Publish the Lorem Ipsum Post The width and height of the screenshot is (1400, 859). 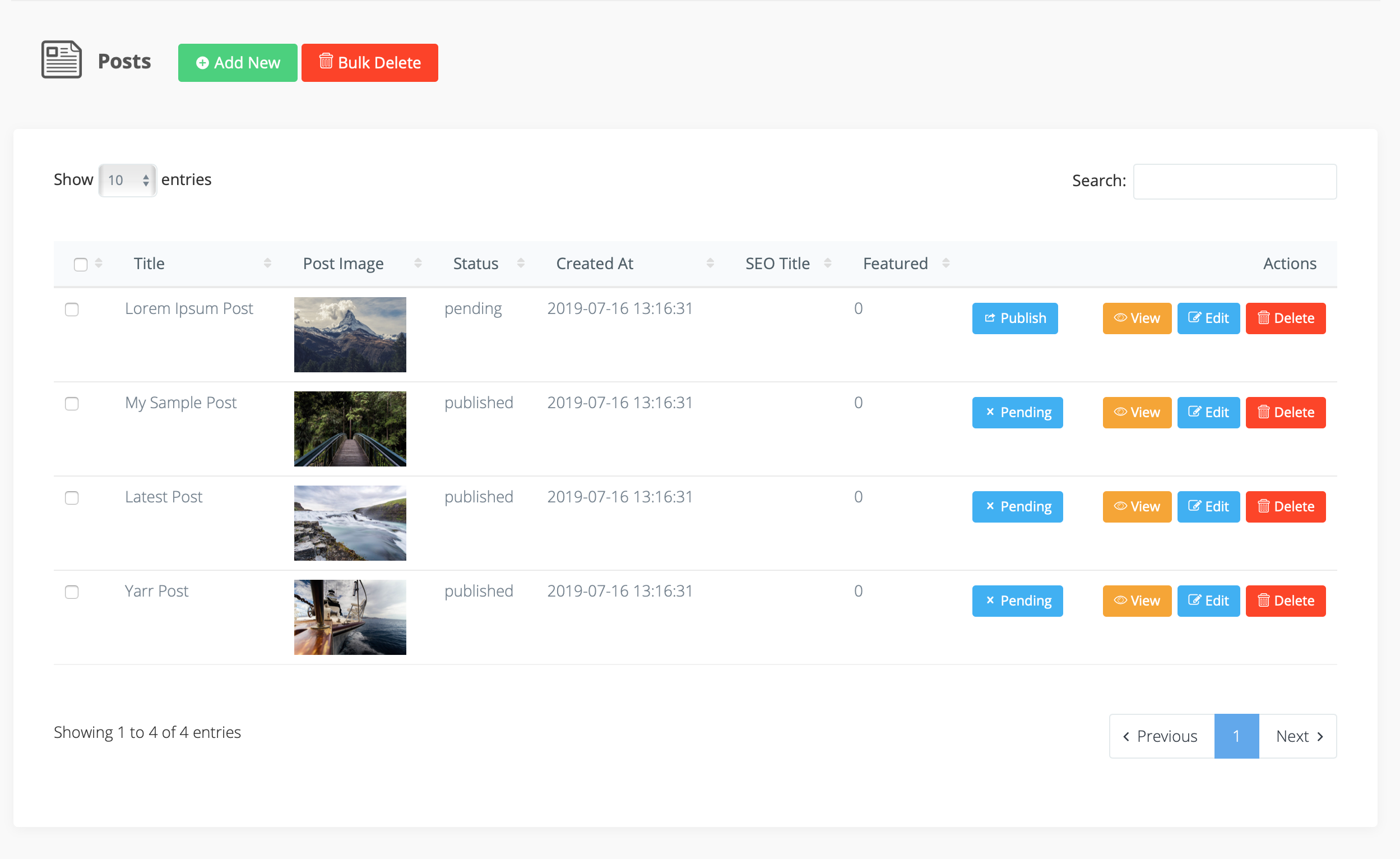click(1015, 318)
